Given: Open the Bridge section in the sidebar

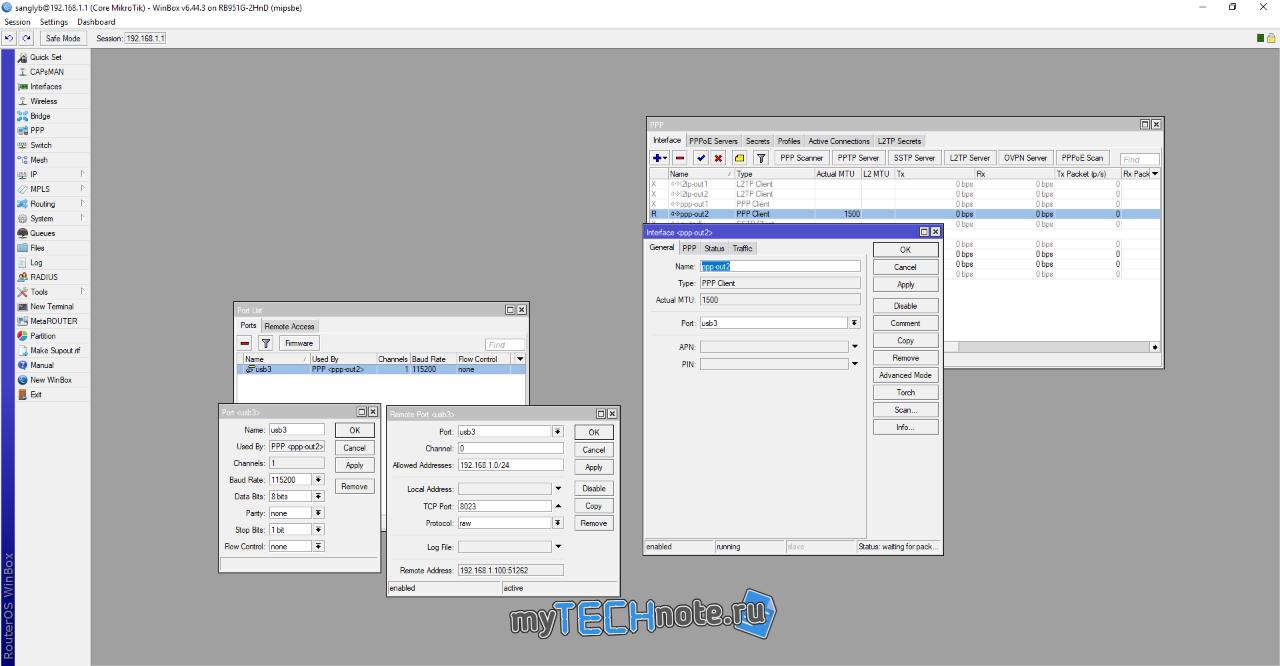Looking at the screenshot, I should (40, 116).
